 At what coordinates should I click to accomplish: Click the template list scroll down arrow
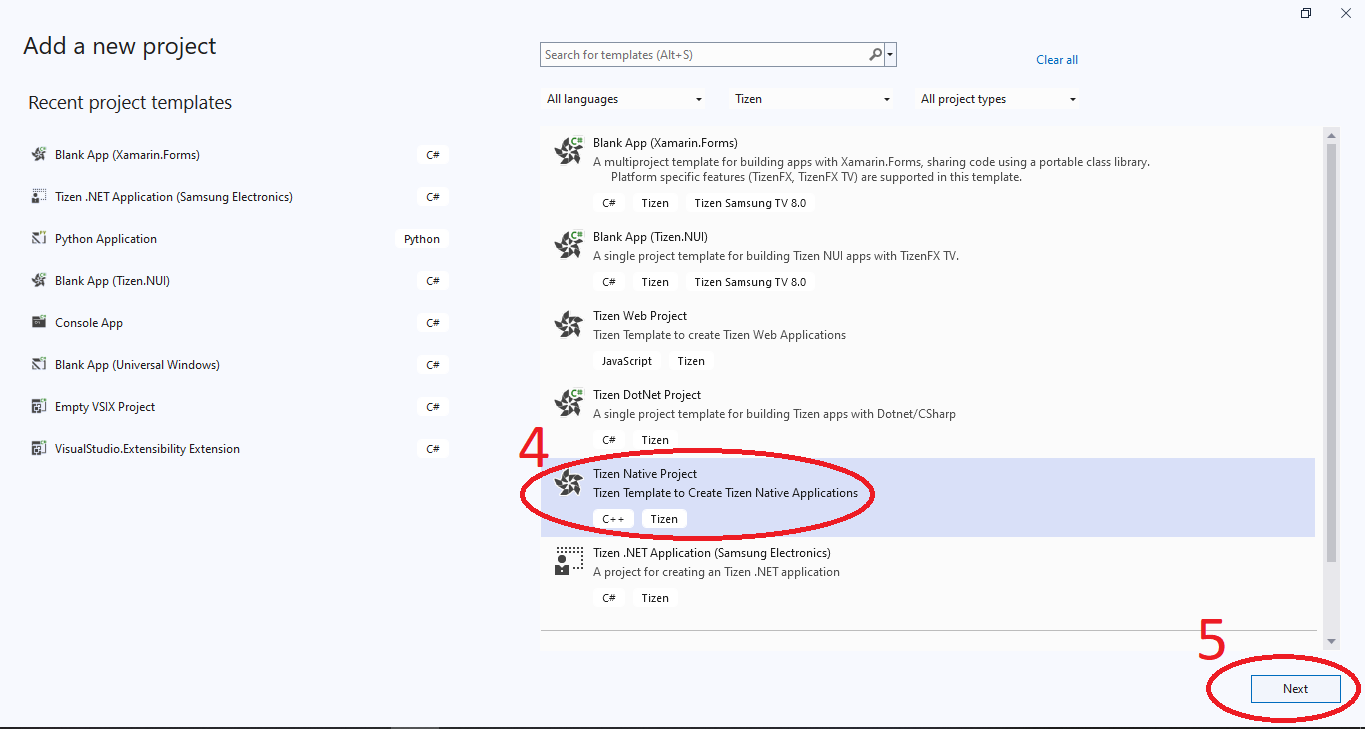1330,641
